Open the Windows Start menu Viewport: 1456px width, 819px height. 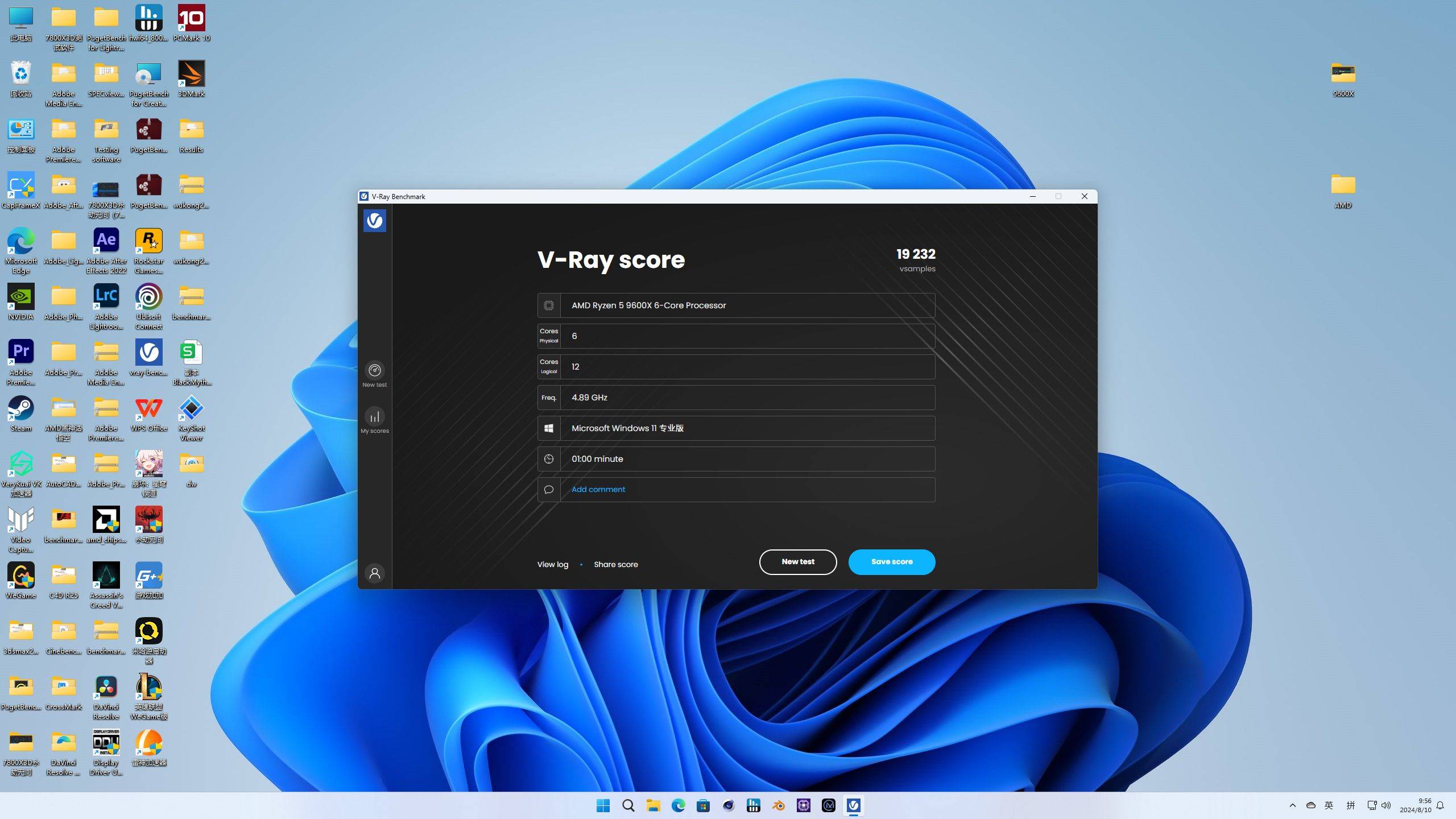click(603, 805)
